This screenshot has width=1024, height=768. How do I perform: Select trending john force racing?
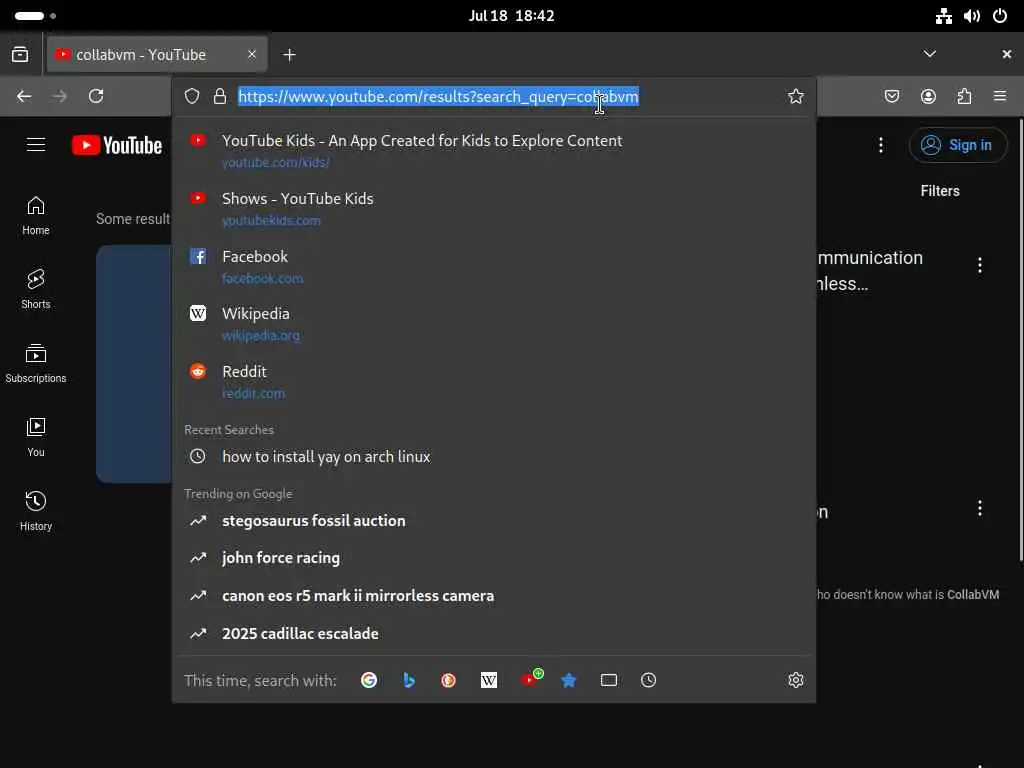pos(494,558)
